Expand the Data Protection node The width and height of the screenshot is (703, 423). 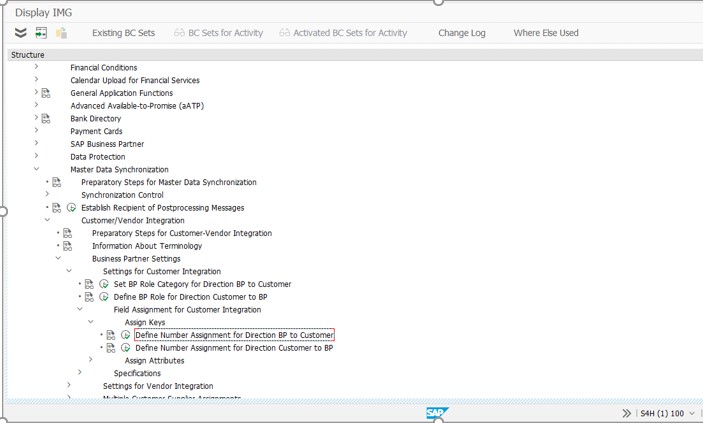coord(36,156)
